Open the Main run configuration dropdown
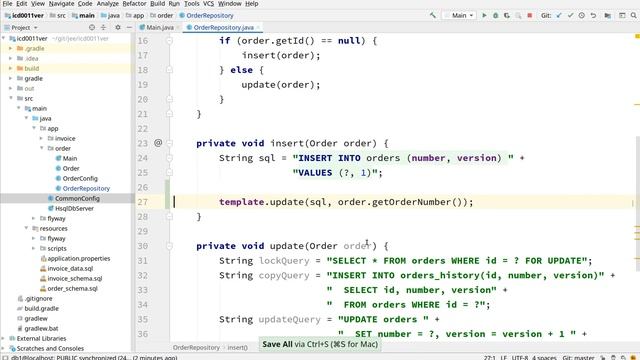The height and width of the screenshot is (360, 640). (x=460, y=16)
